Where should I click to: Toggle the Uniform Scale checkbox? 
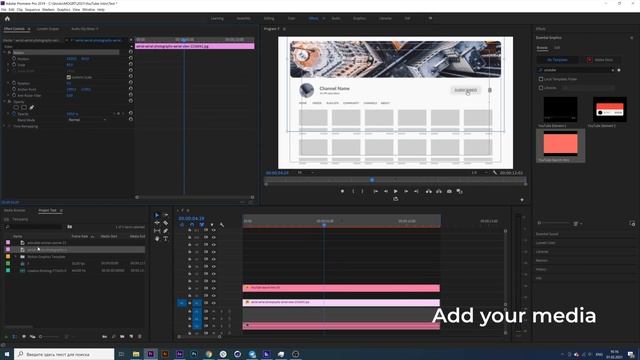pyautogui.click(x=69, y=77)
